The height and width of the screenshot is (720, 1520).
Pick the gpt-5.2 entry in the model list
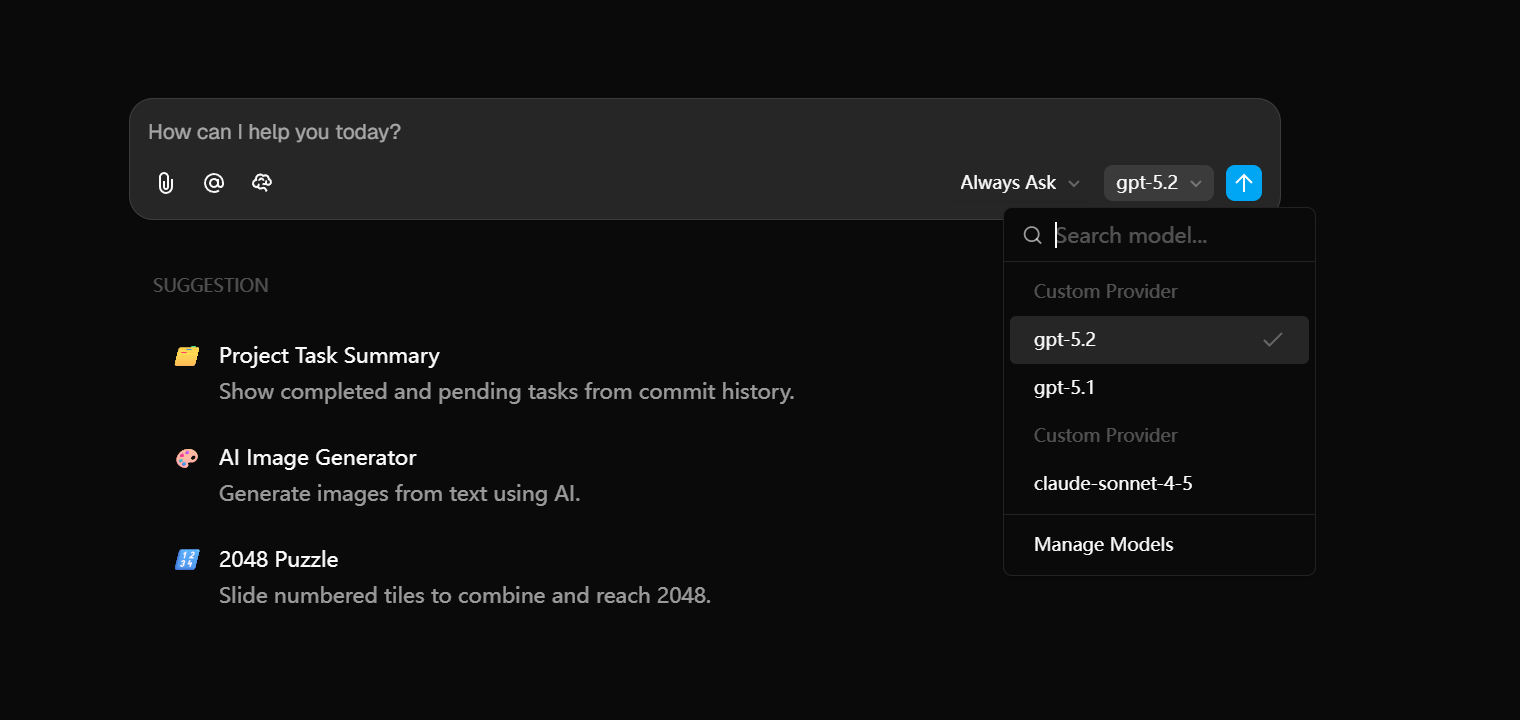[1065, 340]
